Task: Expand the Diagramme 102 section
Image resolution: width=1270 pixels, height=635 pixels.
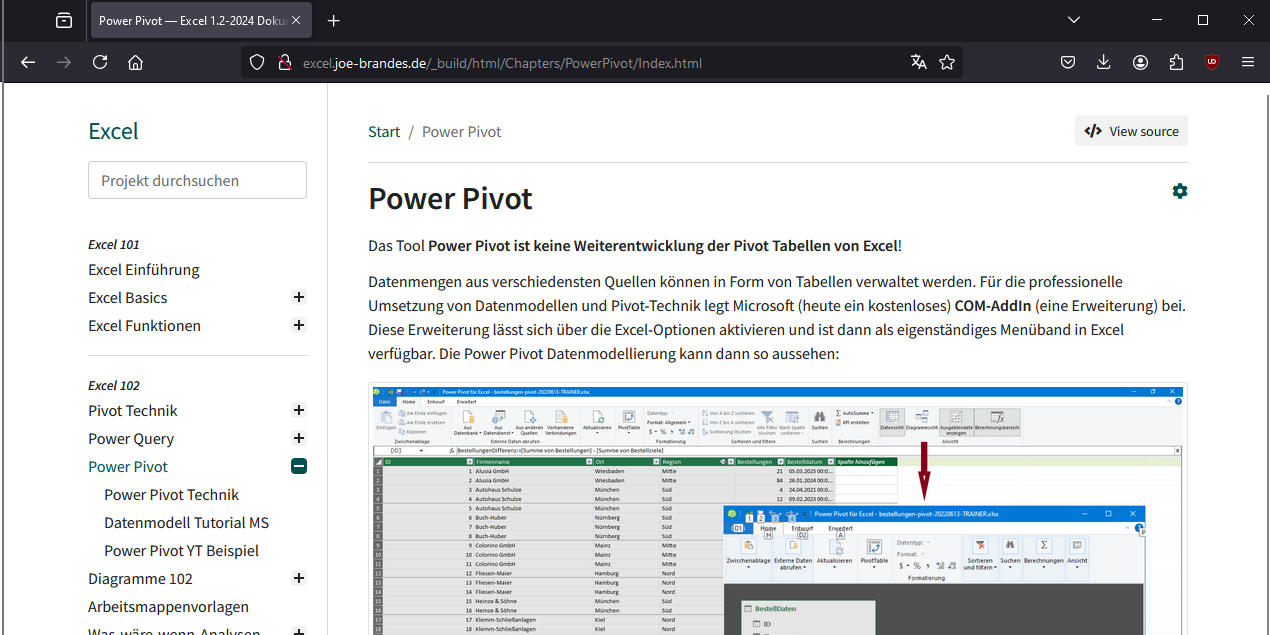Action: 298,579
